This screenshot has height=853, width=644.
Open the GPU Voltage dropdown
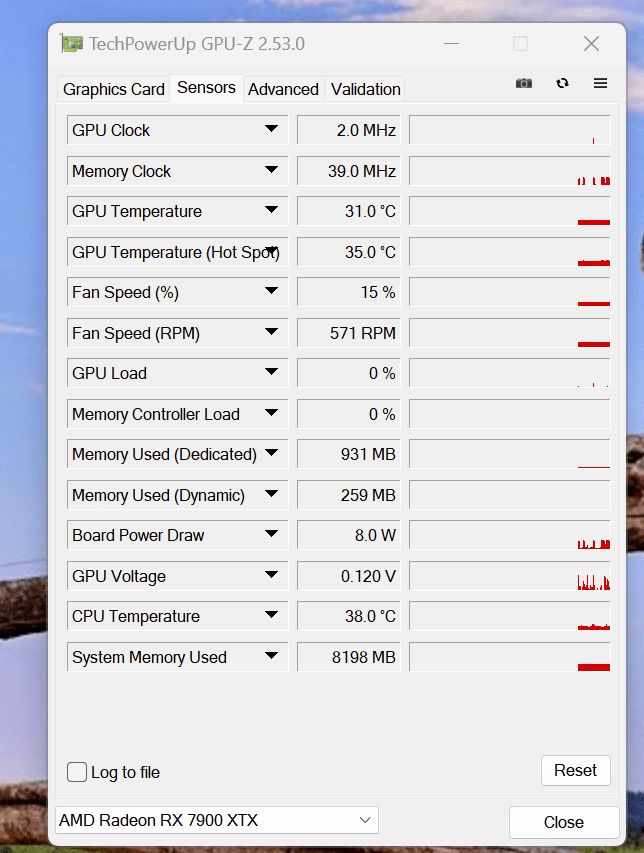coord(271,575)
